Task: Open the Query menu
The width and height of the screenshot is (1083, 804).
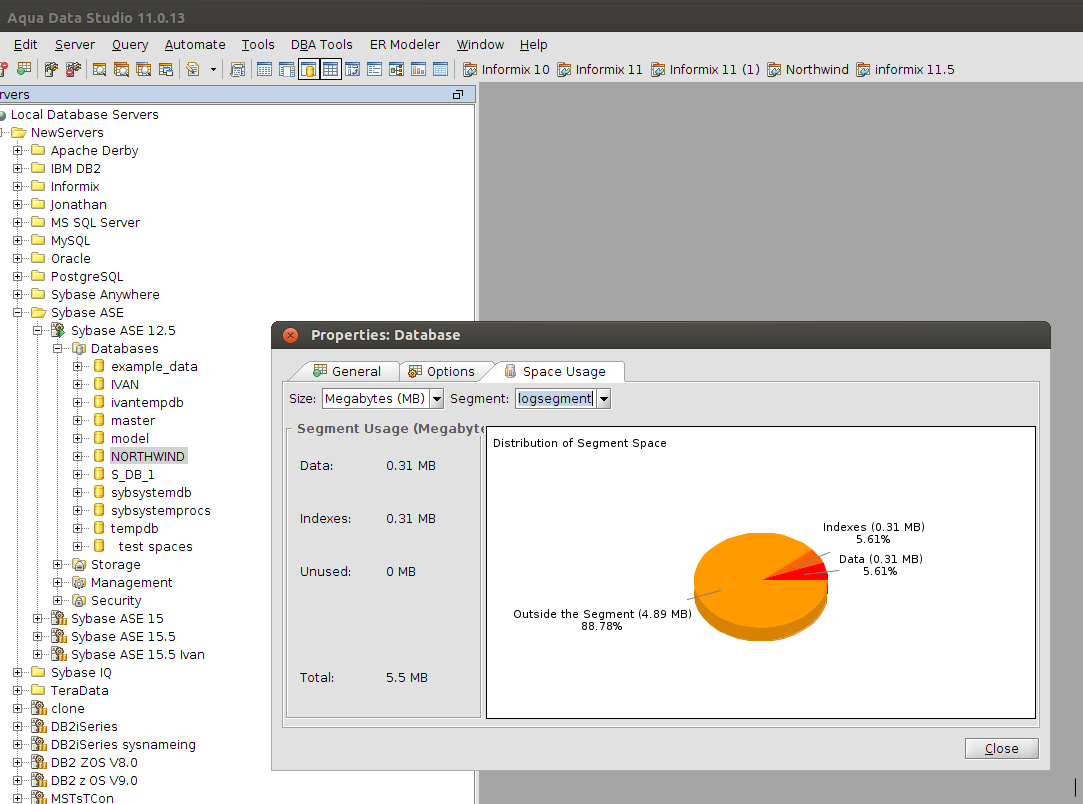Action: 130,44
